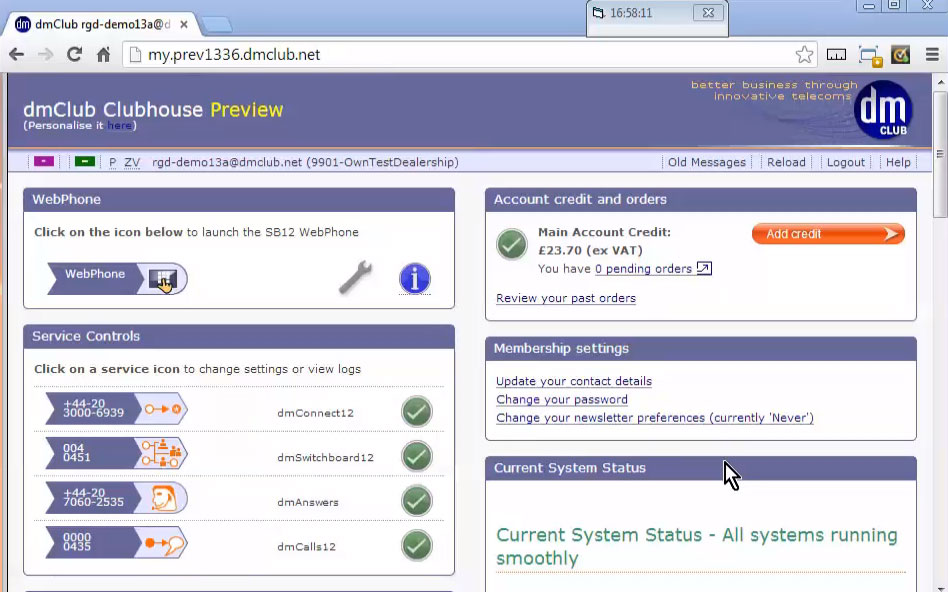
Task: Open WebPhone settings wrench icon
Action: pos(355,278)
